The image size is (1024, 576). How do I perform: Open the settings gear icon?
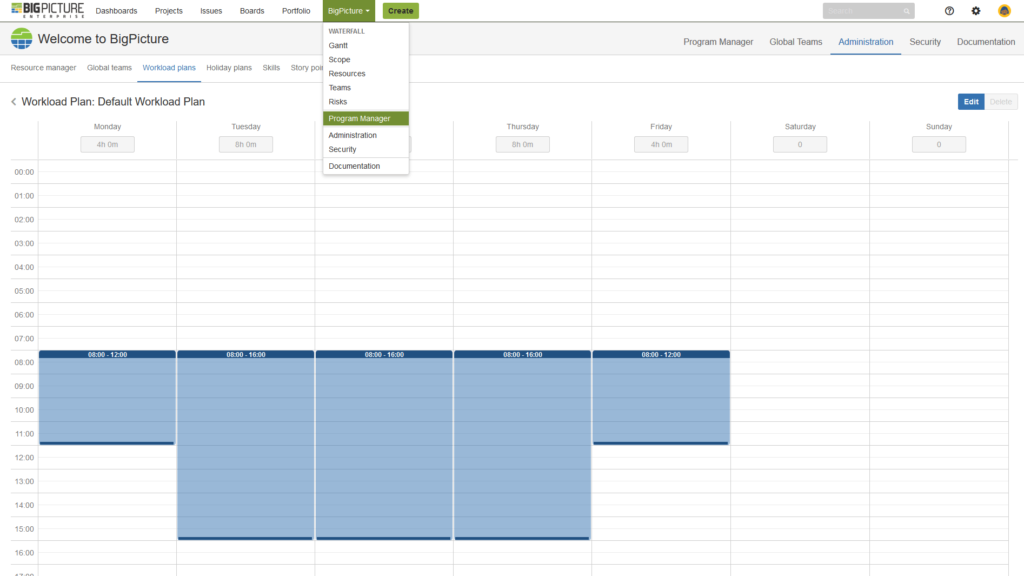click(975, 10)
